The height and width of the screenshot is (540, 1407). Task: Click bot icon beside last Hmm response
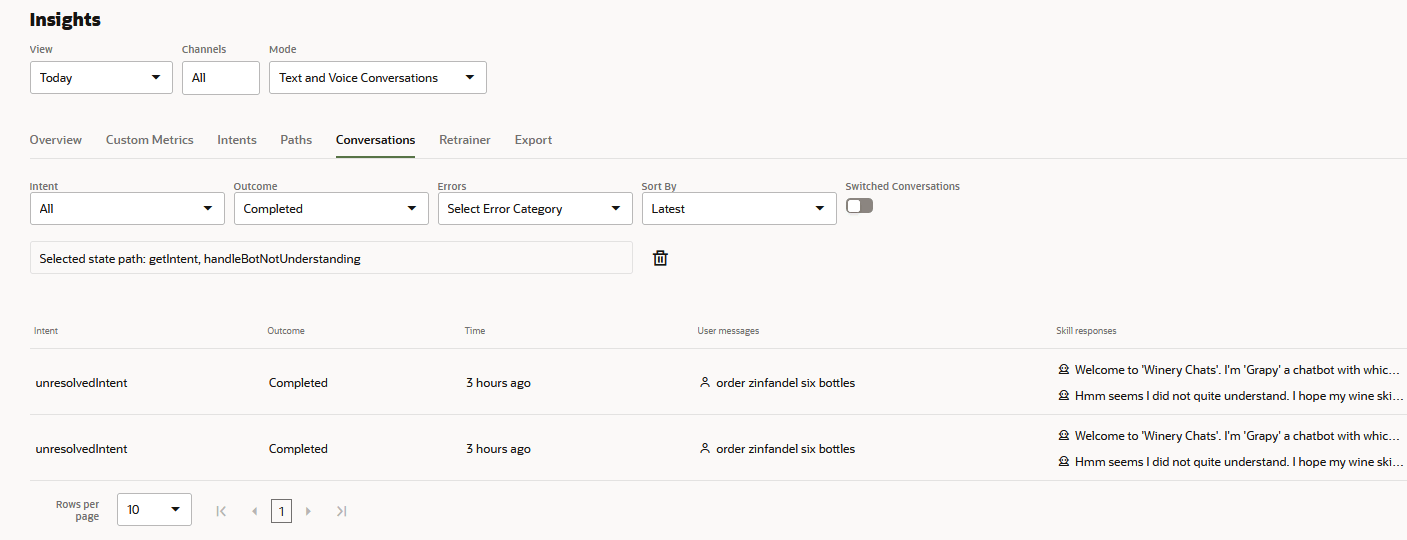pos(1063,462)
